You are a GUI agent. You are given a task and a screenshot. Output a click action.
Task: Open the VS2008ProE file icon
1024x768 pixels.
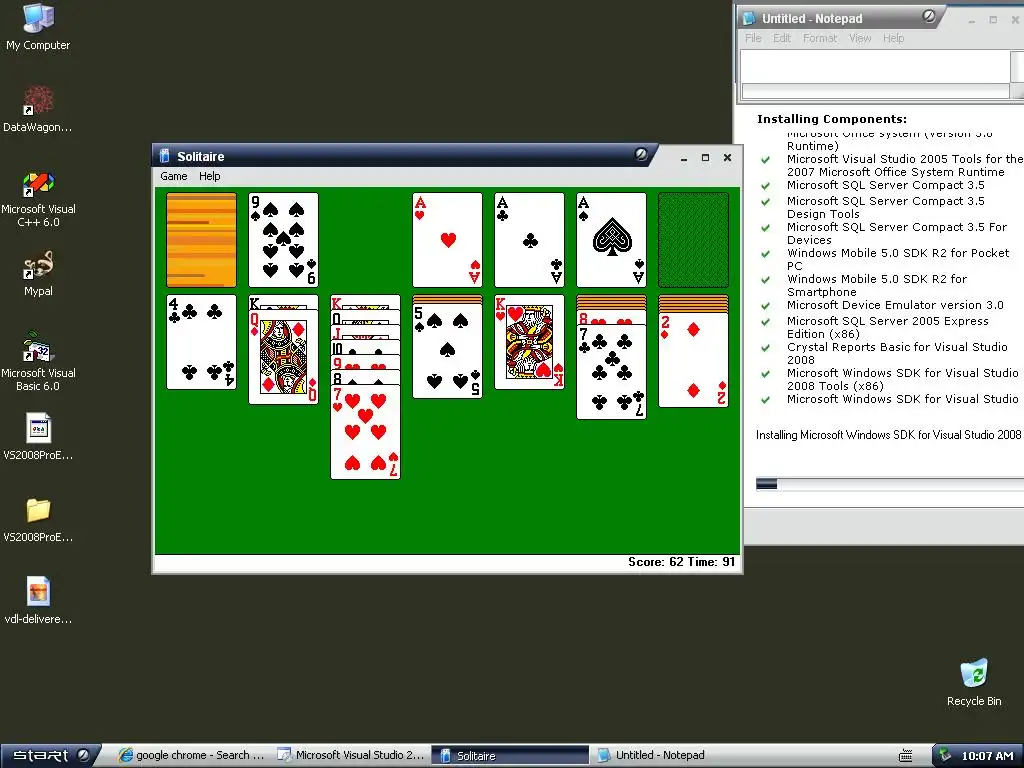coord(38,436)
